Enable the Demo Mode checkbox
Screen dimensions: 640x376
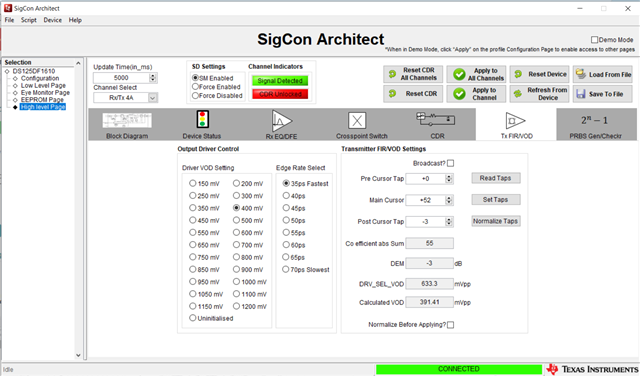[594, 40]
